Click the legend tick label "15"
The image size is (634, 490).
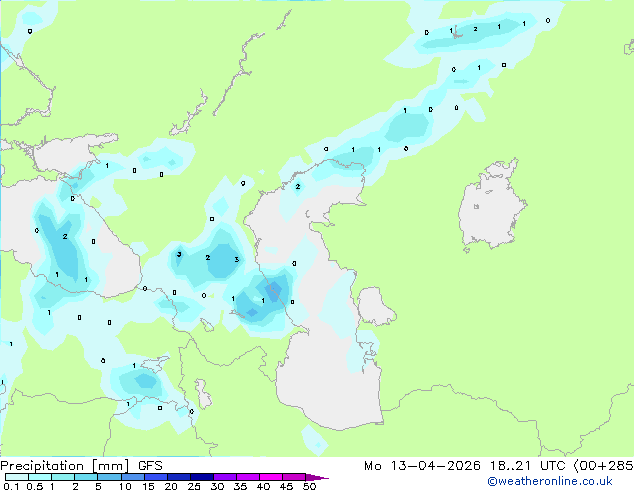click(148, 486)
